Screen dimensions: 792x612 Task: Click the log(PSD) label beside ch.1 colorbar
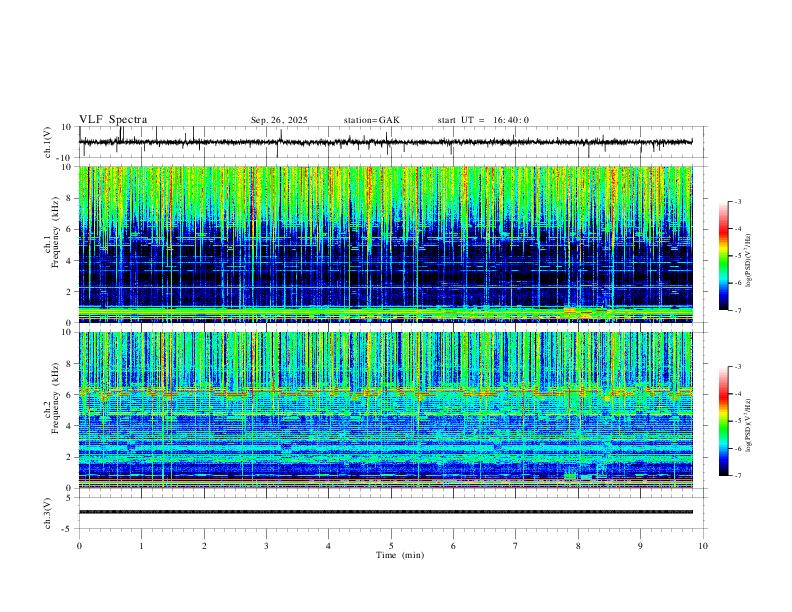[749, 261]
